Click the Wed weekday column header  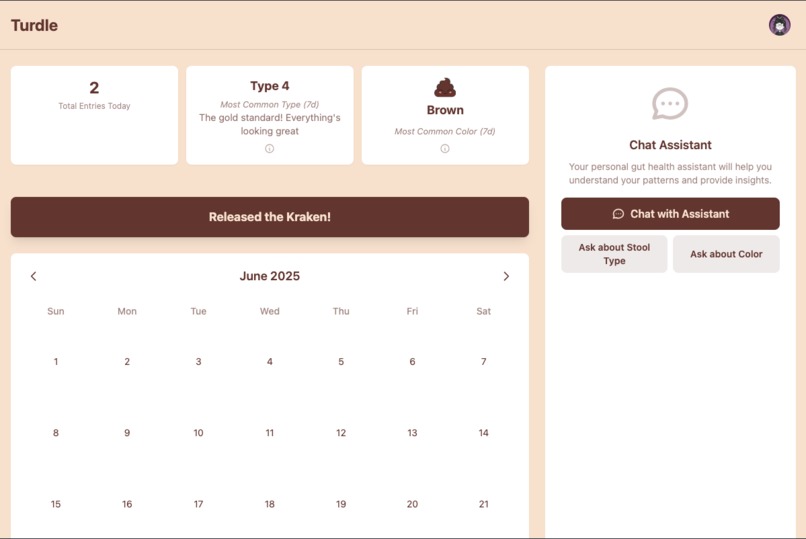click(x=269, y=311)
